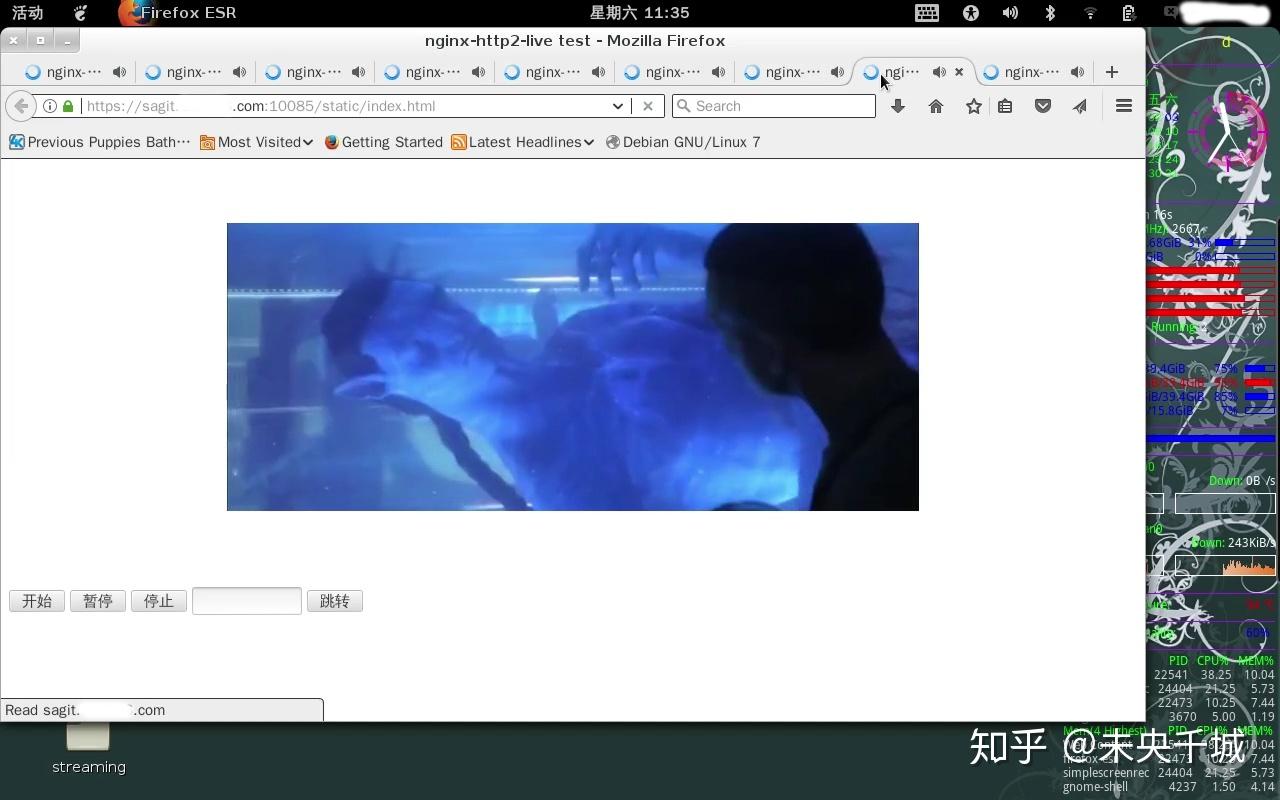Open the Firefox hamburger menu

[x=1124, y=106]
